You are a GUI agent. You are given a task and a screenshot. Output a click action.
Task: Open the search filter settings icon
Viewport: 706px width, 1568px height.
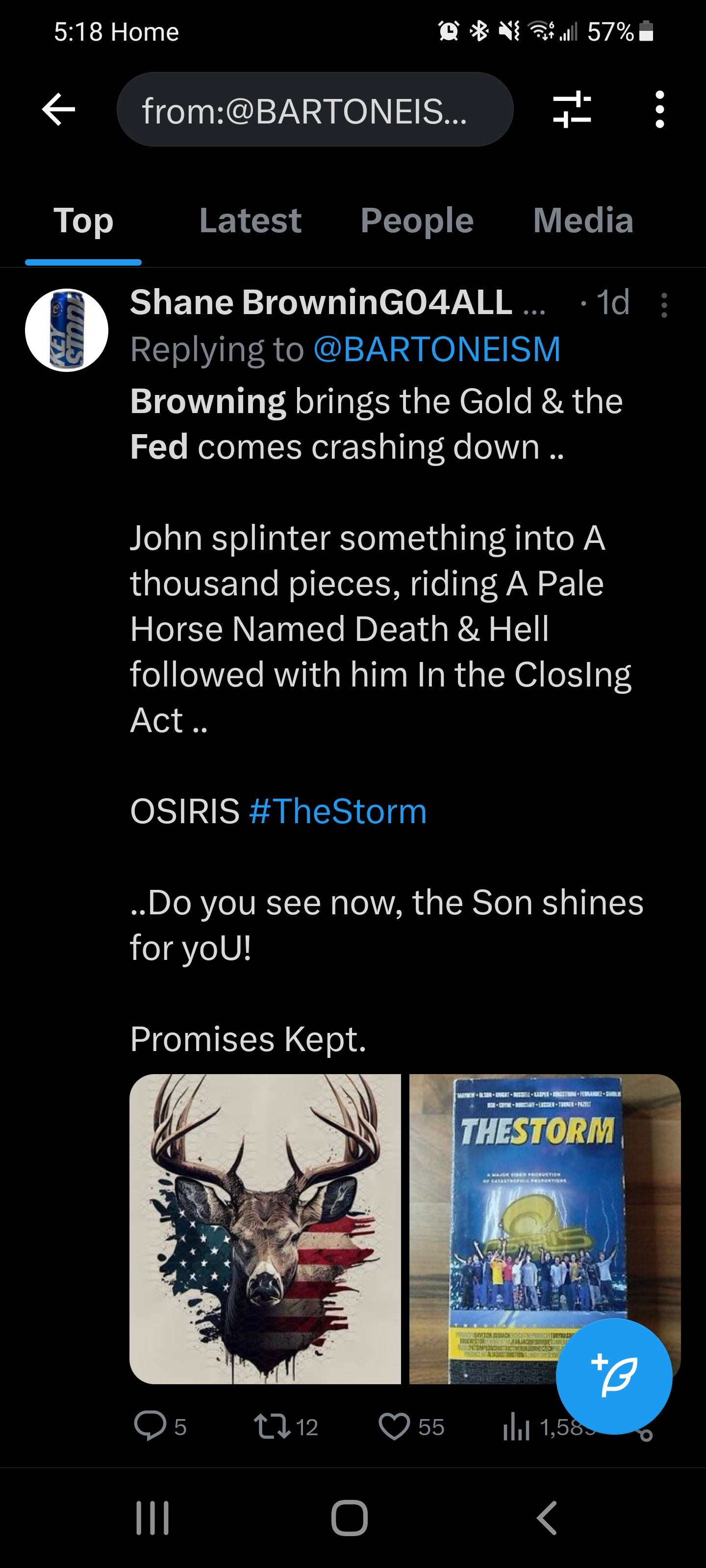(x=571, y=110)
